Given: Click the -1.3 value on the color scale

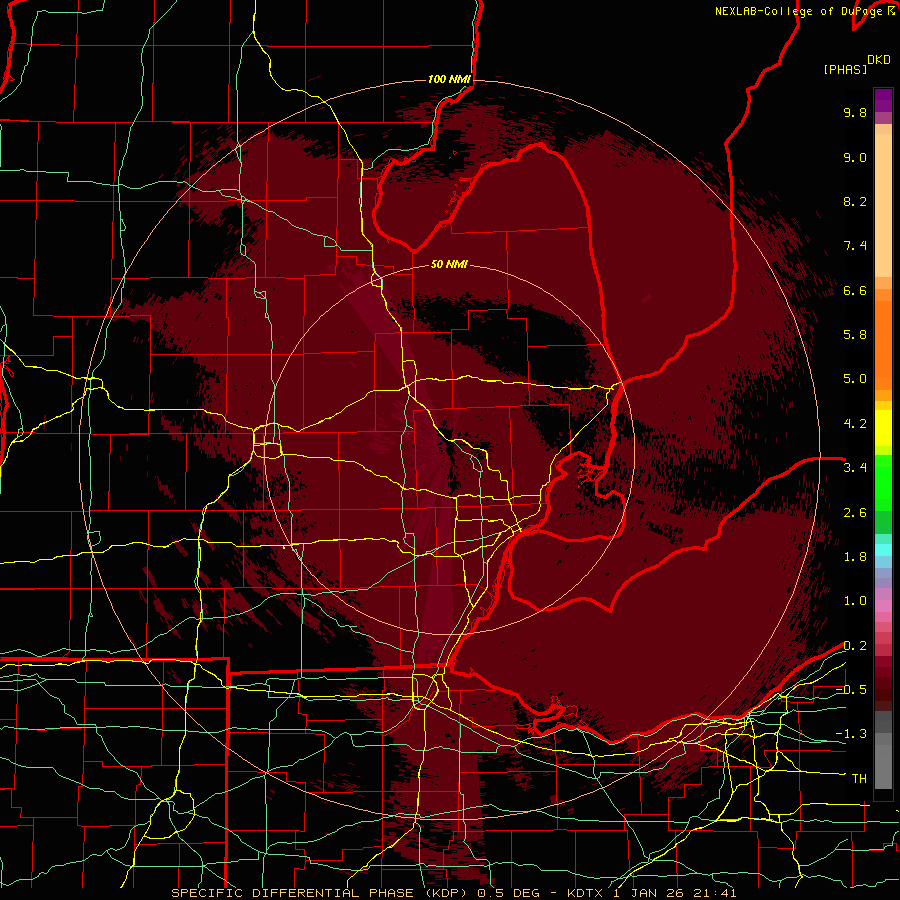Looking at the screenshot, I should tap(851, 734).
